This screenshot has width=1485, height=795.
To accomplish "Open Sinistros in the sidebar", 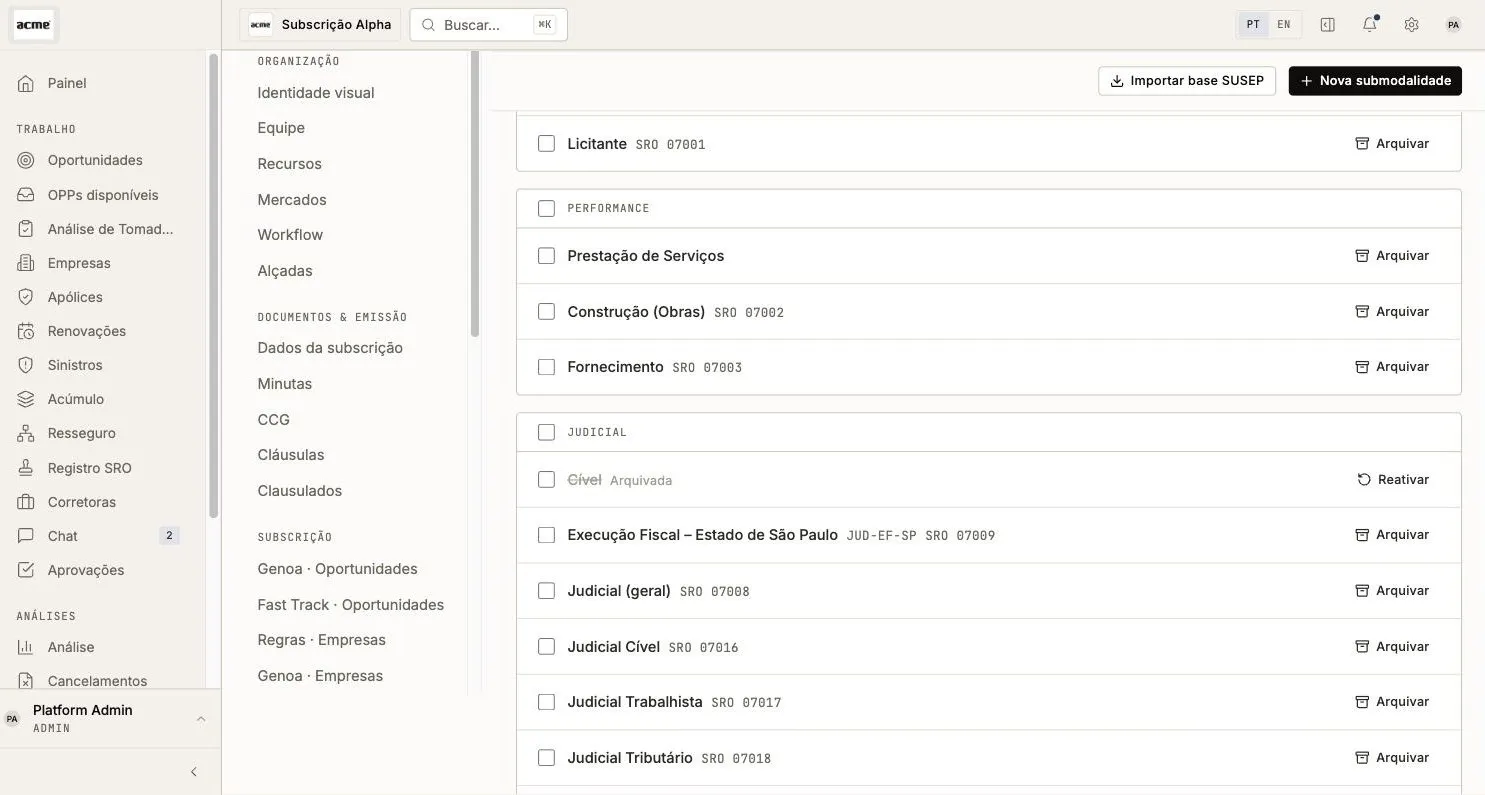I will 75,365.
